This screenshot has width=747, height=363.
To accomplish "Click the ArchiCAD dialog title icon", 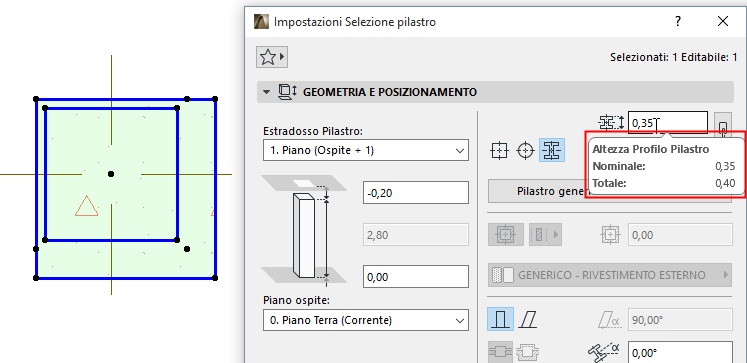I will pos(262,21).
